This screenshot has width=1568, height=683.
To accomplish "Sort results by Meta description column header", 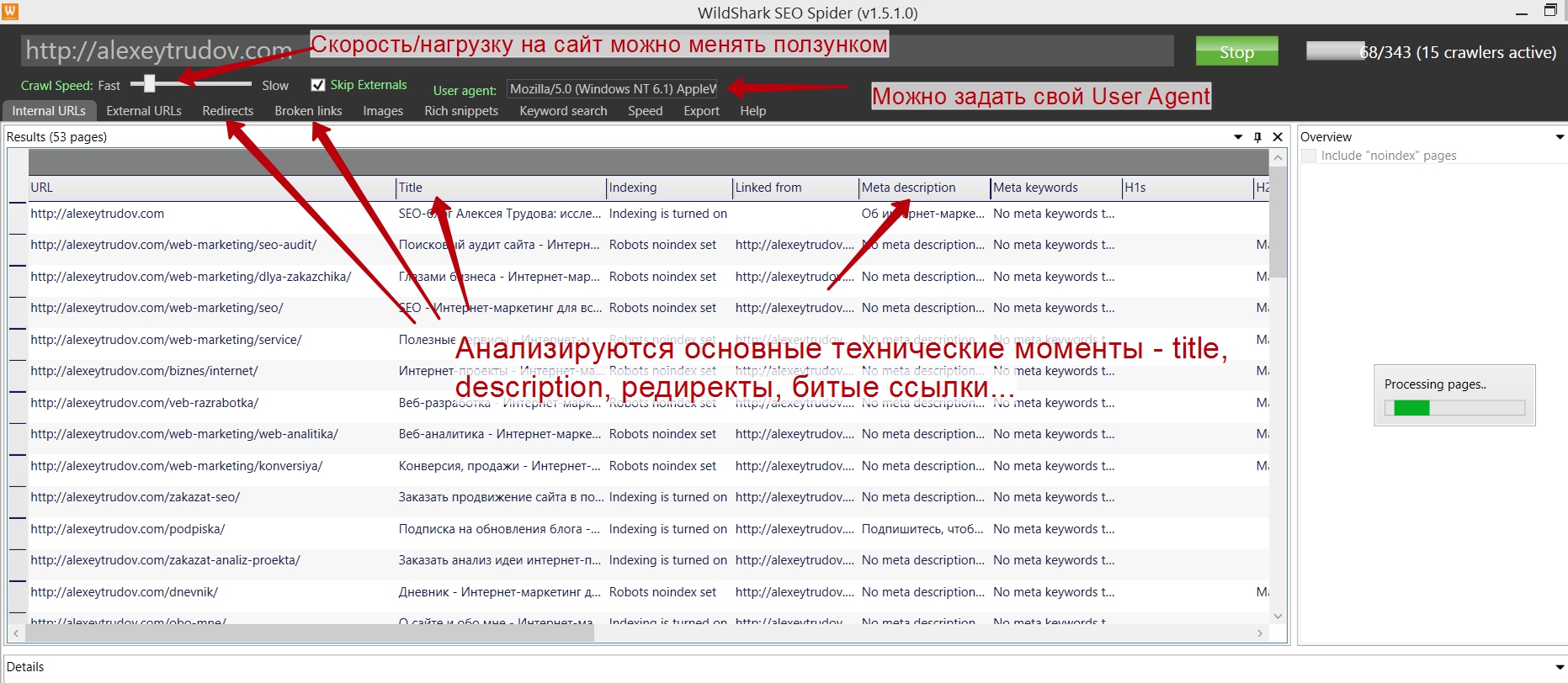I will point(908,188).
